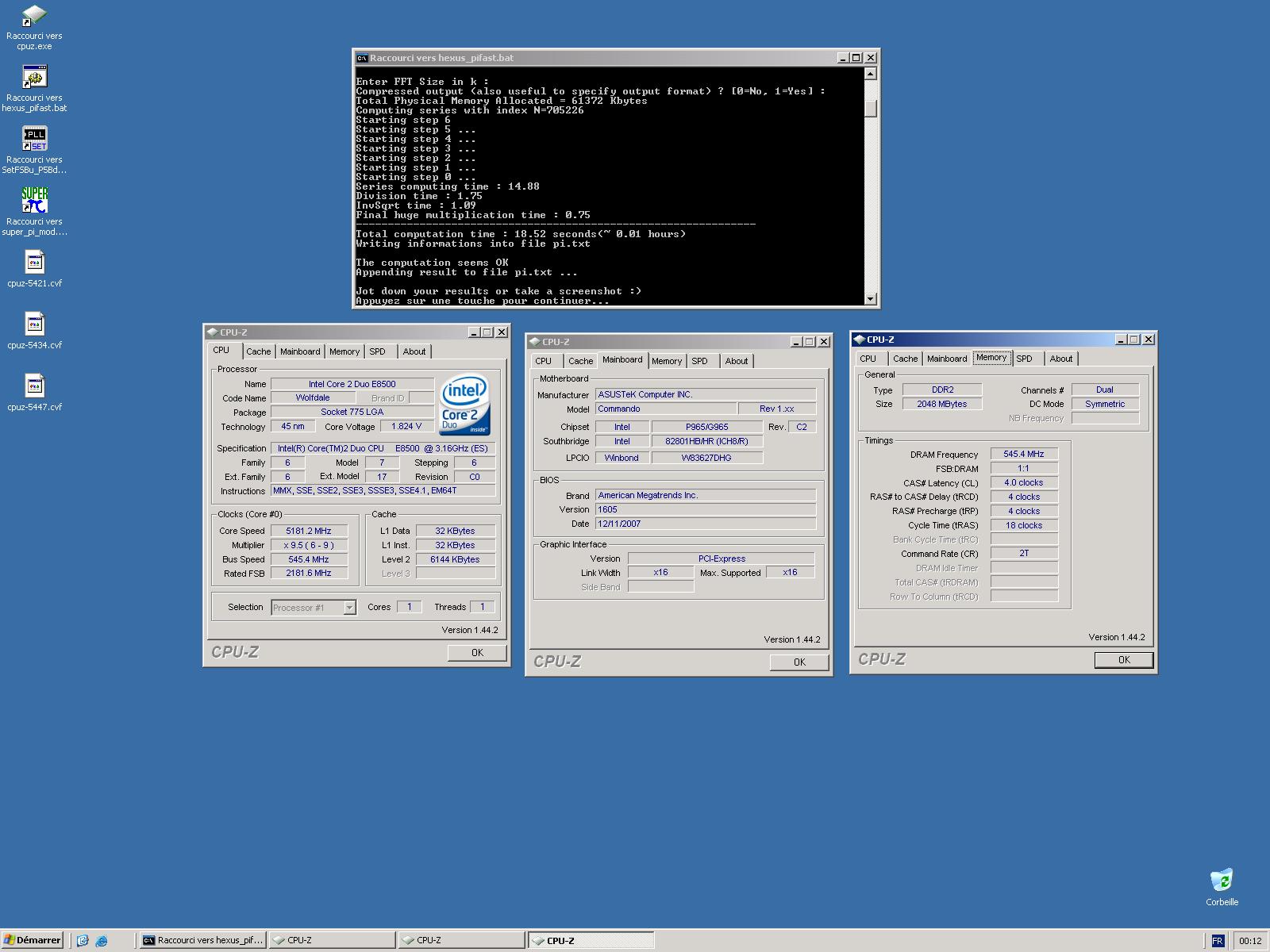The image size is (1270, 952).
Task: Open the Démarrer start menu
Action: [33, 940]
